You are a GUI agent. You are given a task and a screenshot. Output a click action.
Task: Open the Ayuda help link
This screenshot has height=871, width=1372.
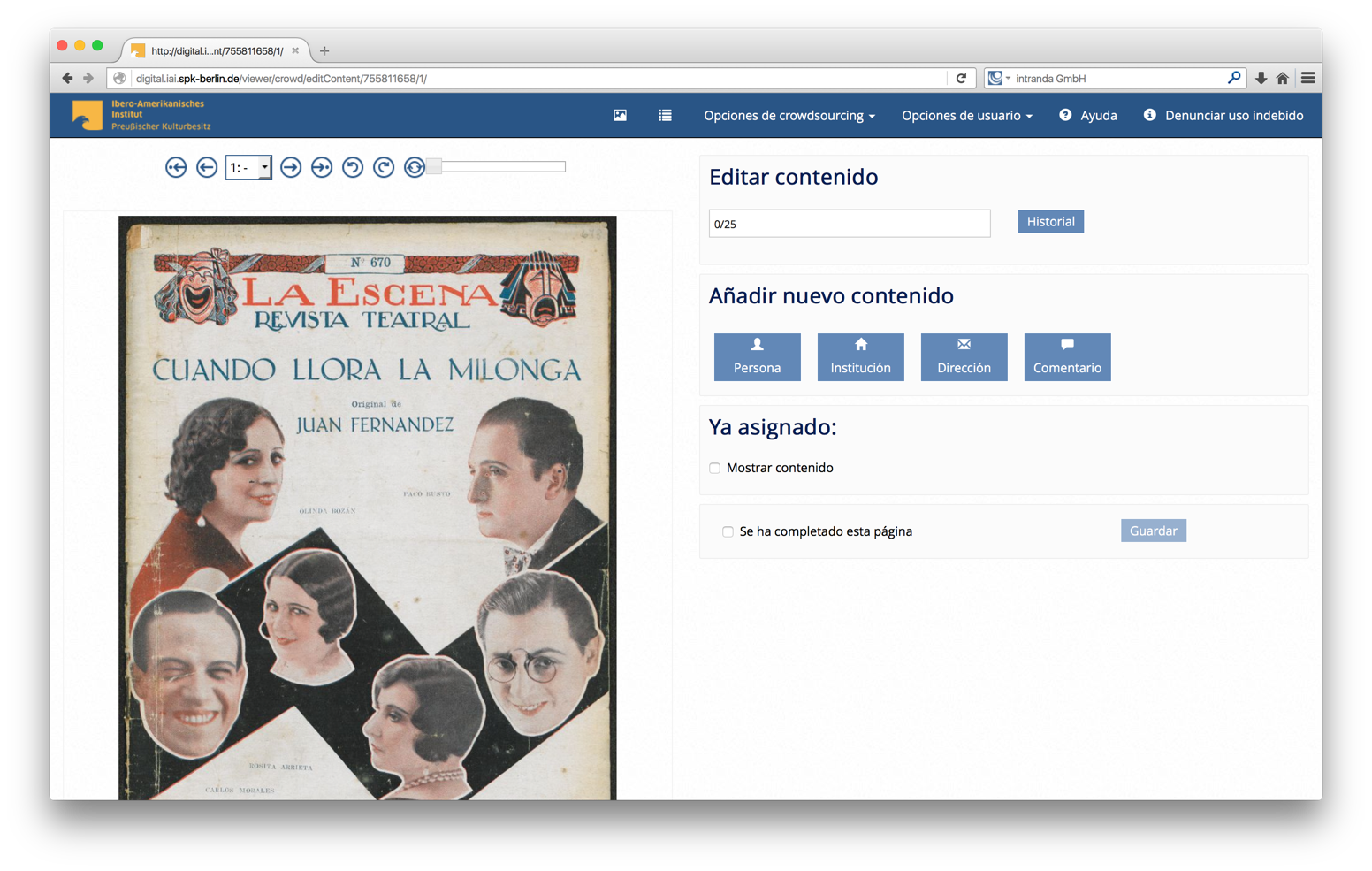coord(1088,116)
